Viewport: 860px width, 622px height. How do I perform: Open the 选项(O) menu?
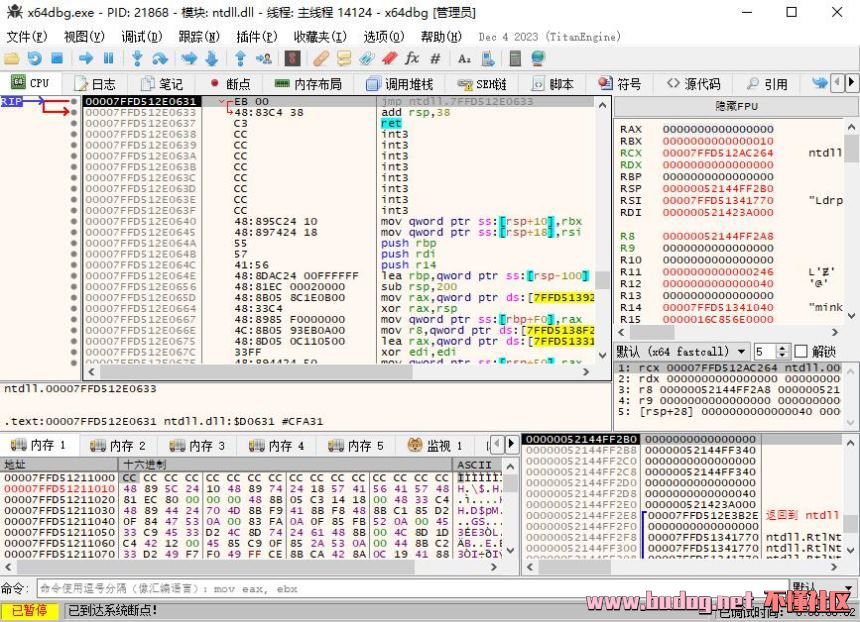click(x=384, y=37)
